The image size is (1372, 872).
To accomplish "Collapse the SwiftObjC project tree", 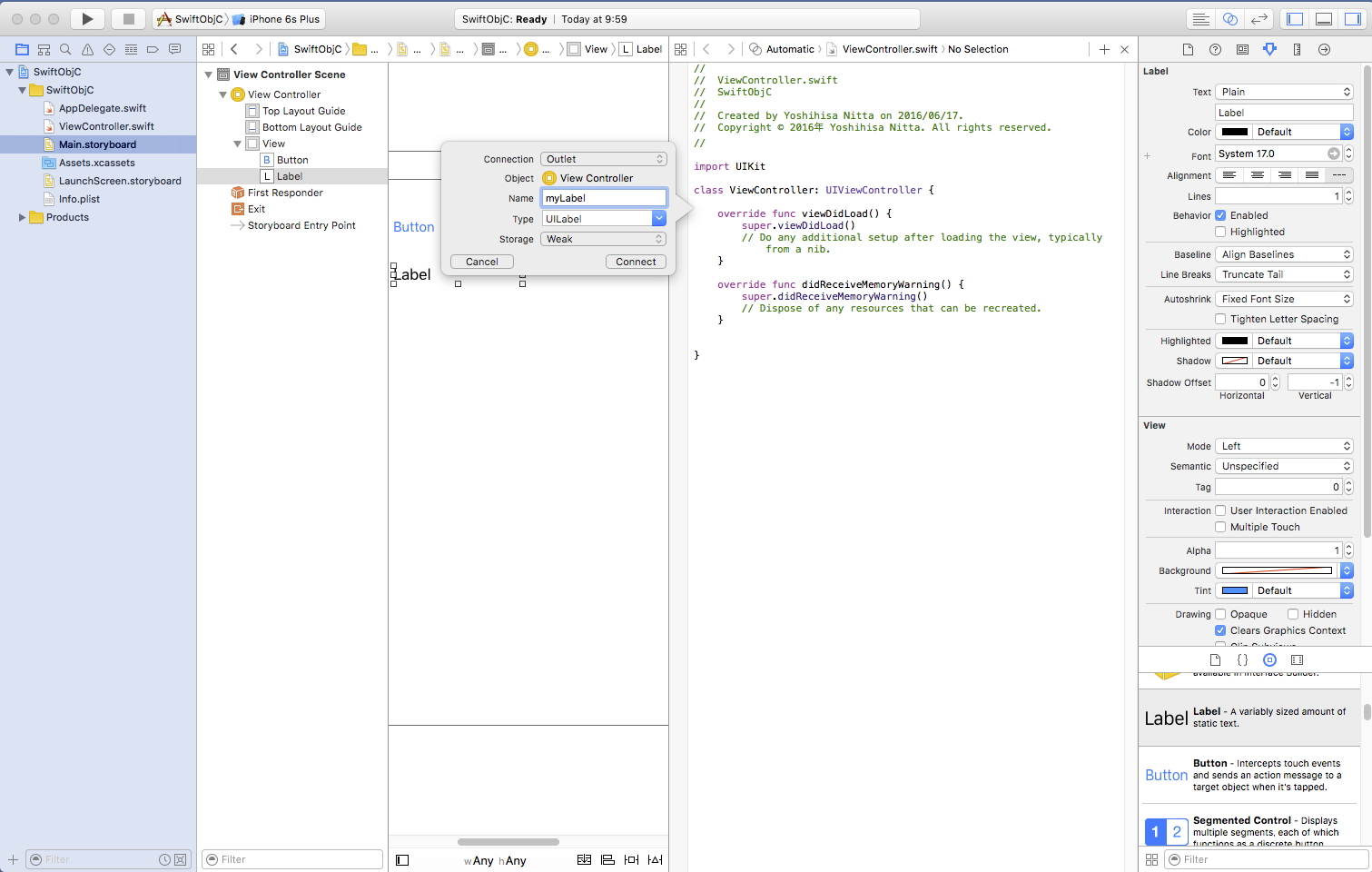I will 10,72.
